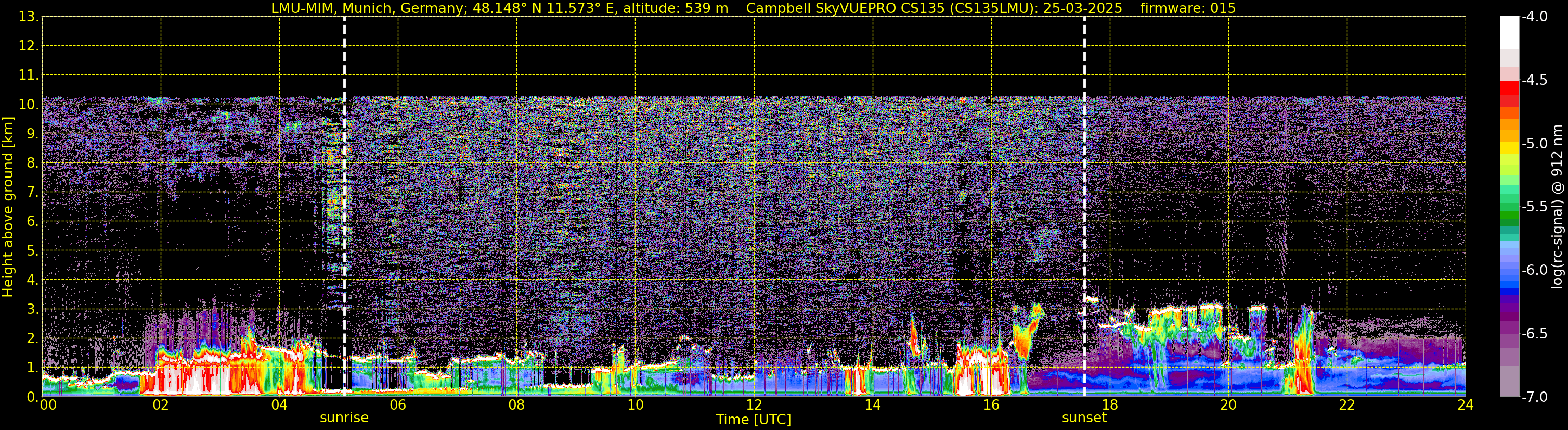
Task: Click the '-6.0' colorbar tick label
Action: [x=1534, y=270]
